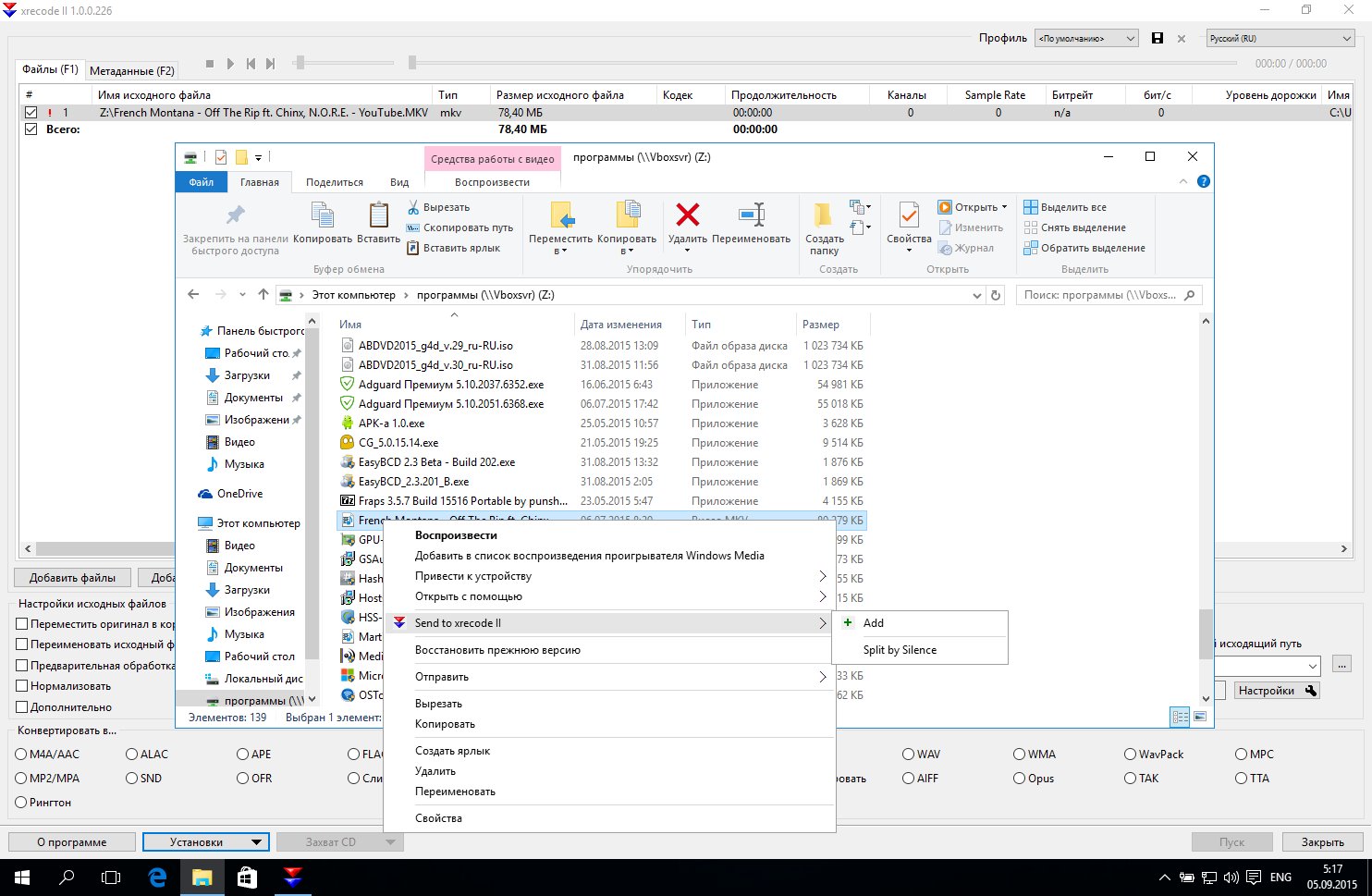Click the Explorer up-one-level arrow

pyautogui.click(x=263, y=295)
